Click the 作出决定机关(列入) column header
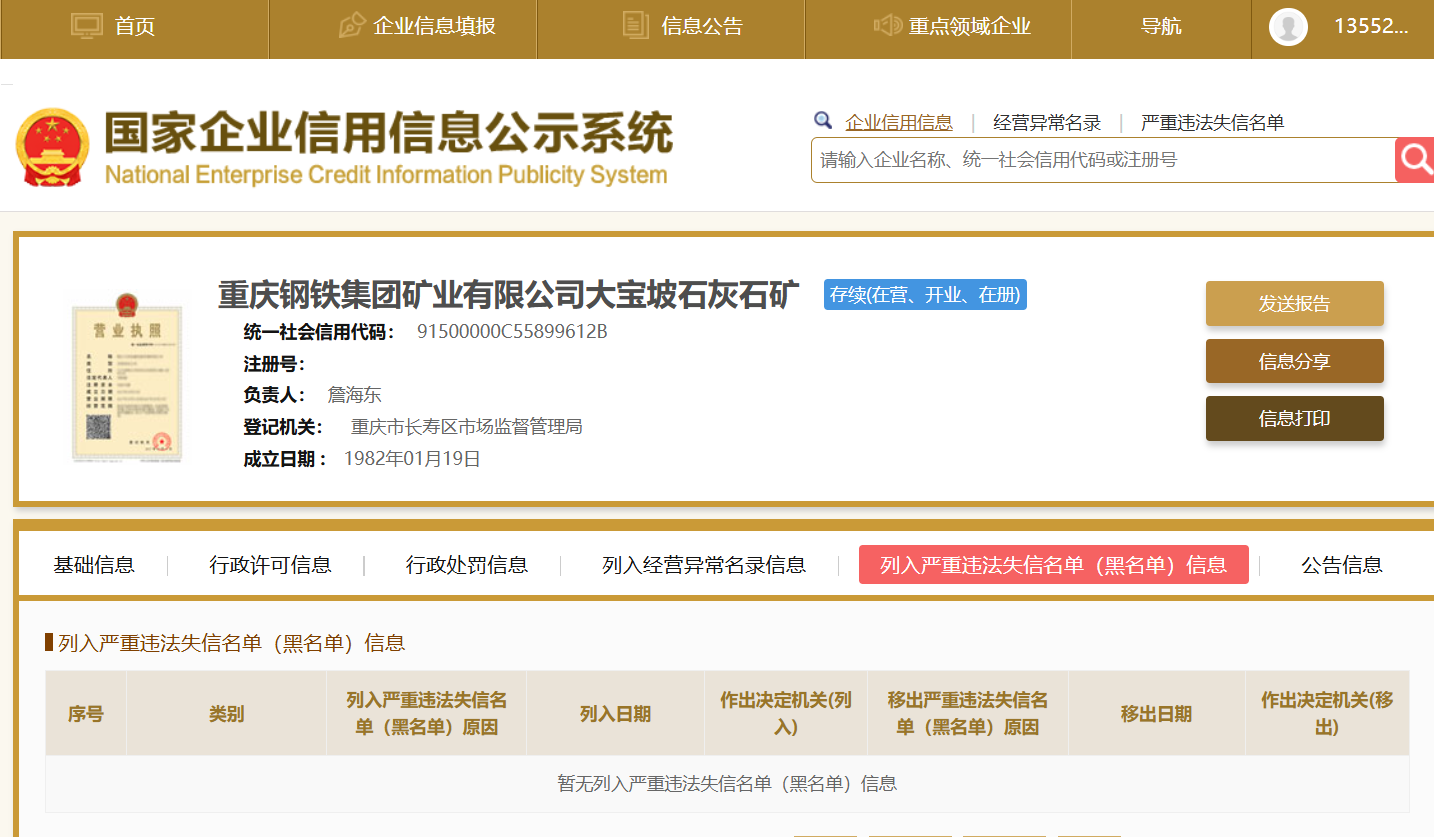This screenshot has width=1434, height=837. (786, 714)
